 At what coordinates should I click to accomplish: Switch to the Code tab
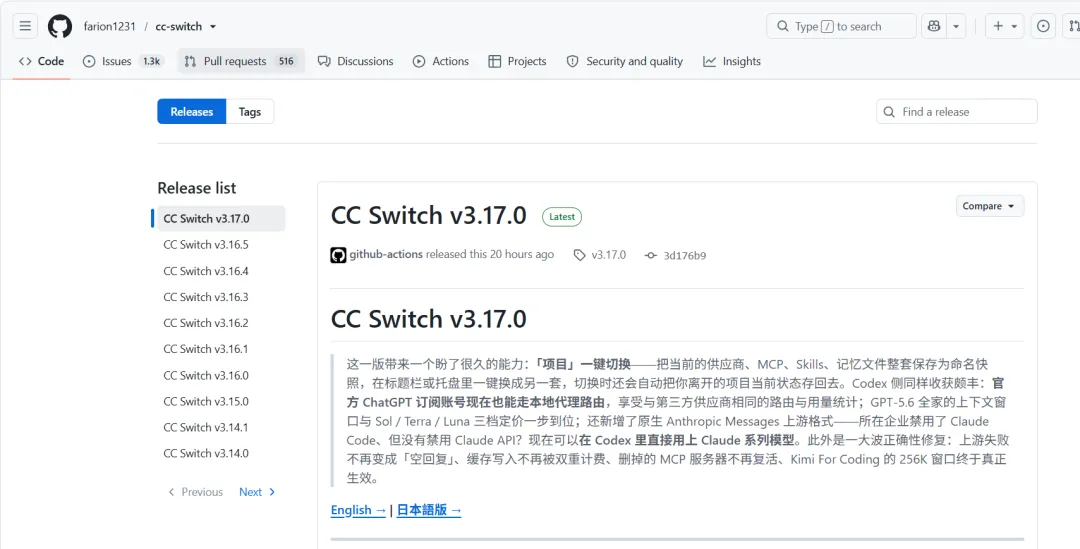click(x=41, y=61)
